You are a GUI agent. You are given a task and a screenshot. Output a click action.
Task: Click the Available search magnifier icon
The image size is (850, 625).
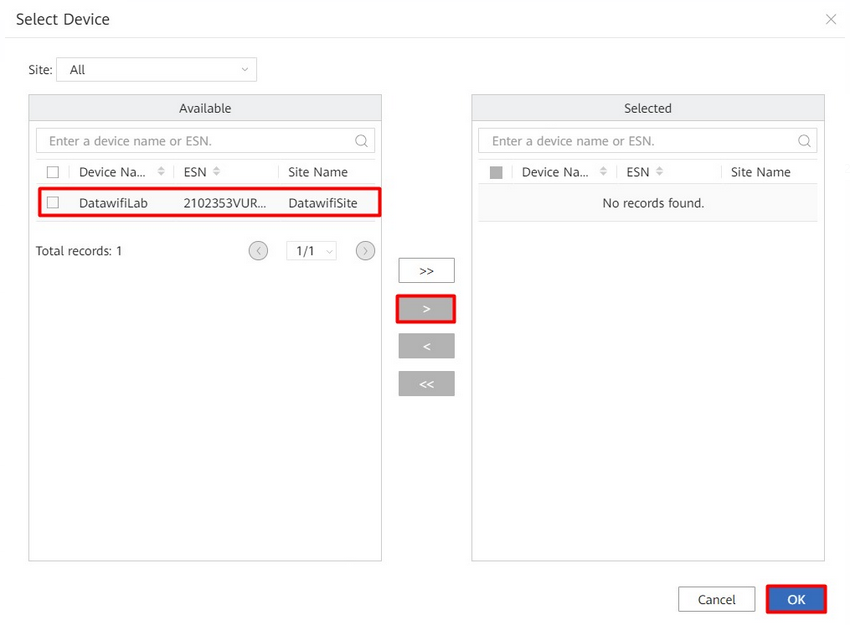click(361, 141)
